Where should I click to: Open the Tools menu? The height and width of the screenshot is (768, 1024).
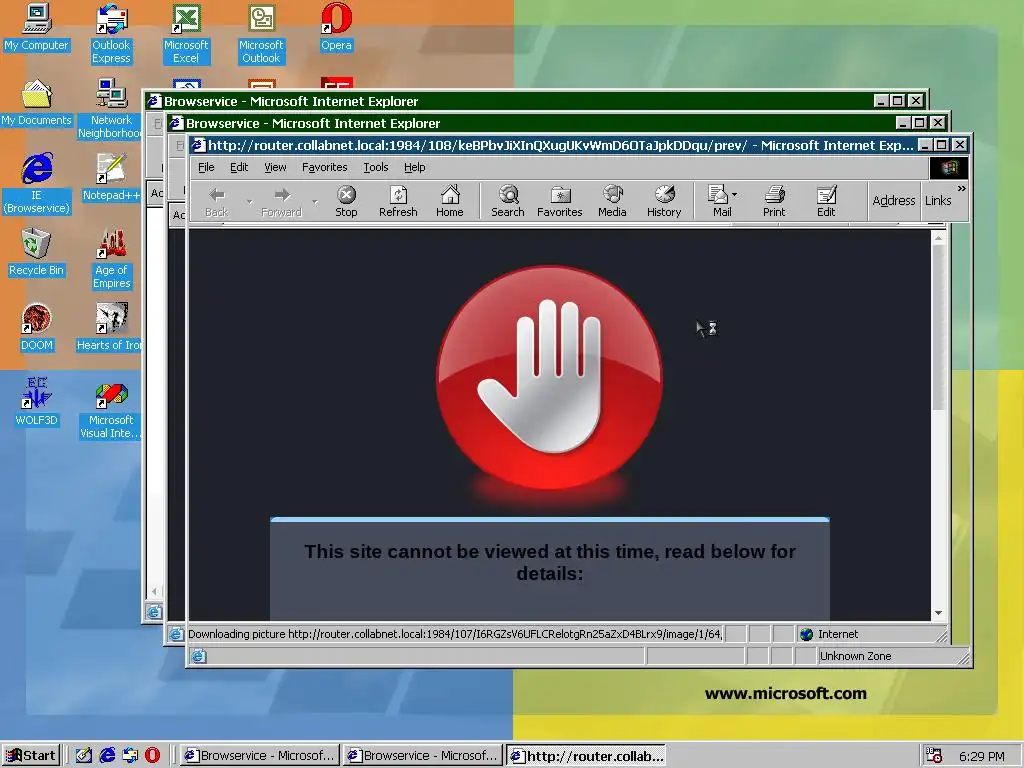tap(376, 167)
